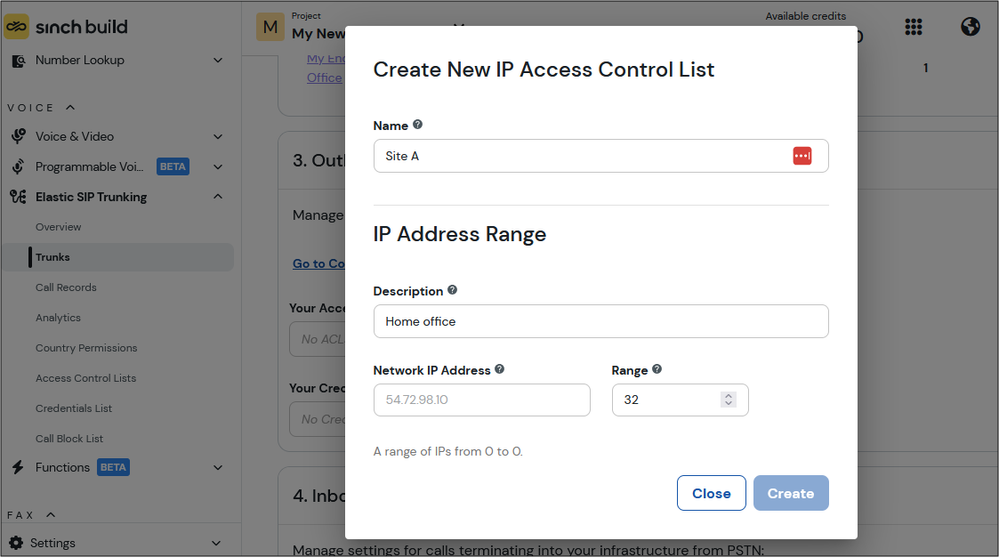This screenshot has height=558, width=999.
Task: Click the Programmable Voice icon
Action: point(18,167)
